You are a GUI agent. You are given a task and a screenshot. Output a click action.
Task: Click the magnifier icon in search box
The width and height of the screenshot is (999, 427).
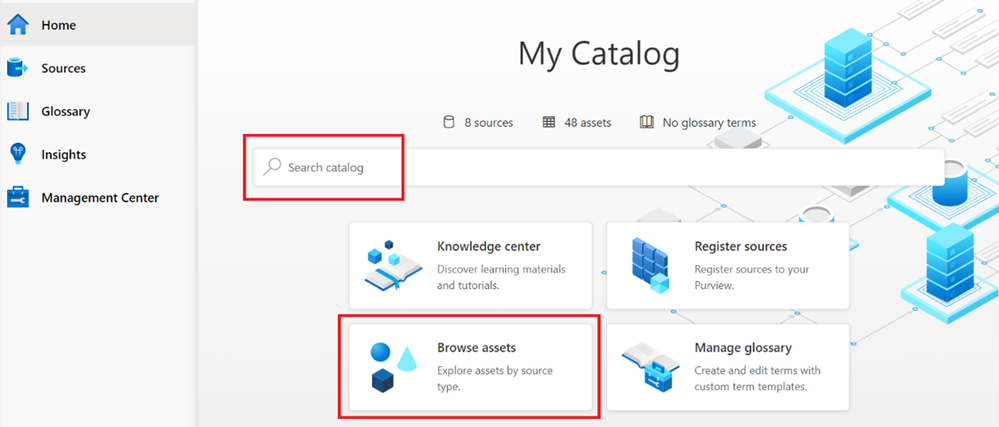(272, 167)
